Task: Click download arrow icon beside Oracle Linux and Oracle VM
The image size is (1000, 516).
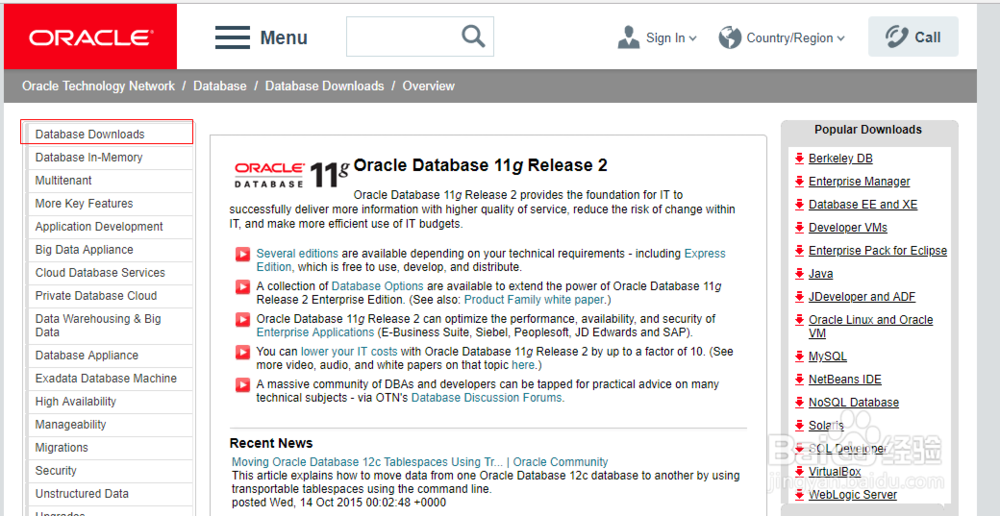Action: click(x=799, y=320)
